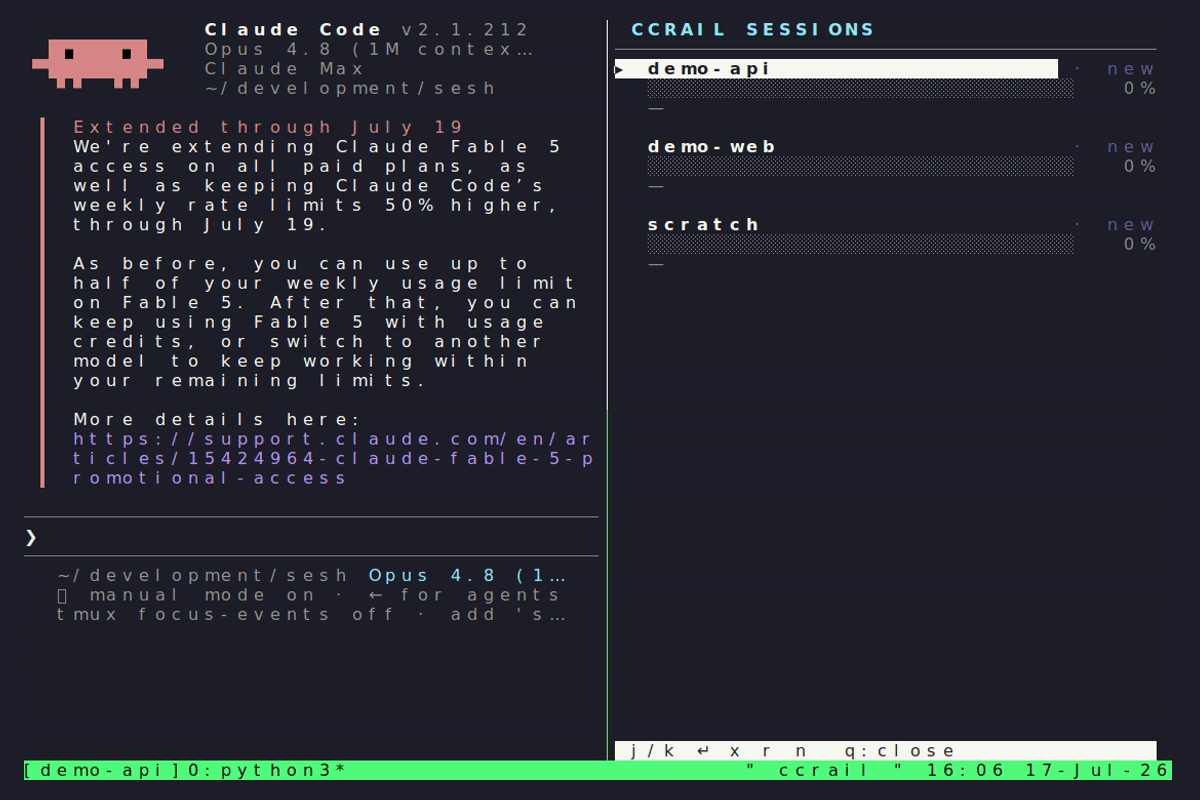Click the ↵ enter key hint in footer
The height and width of the screenshot is (800, 1200).
click(x=703, y=751)
